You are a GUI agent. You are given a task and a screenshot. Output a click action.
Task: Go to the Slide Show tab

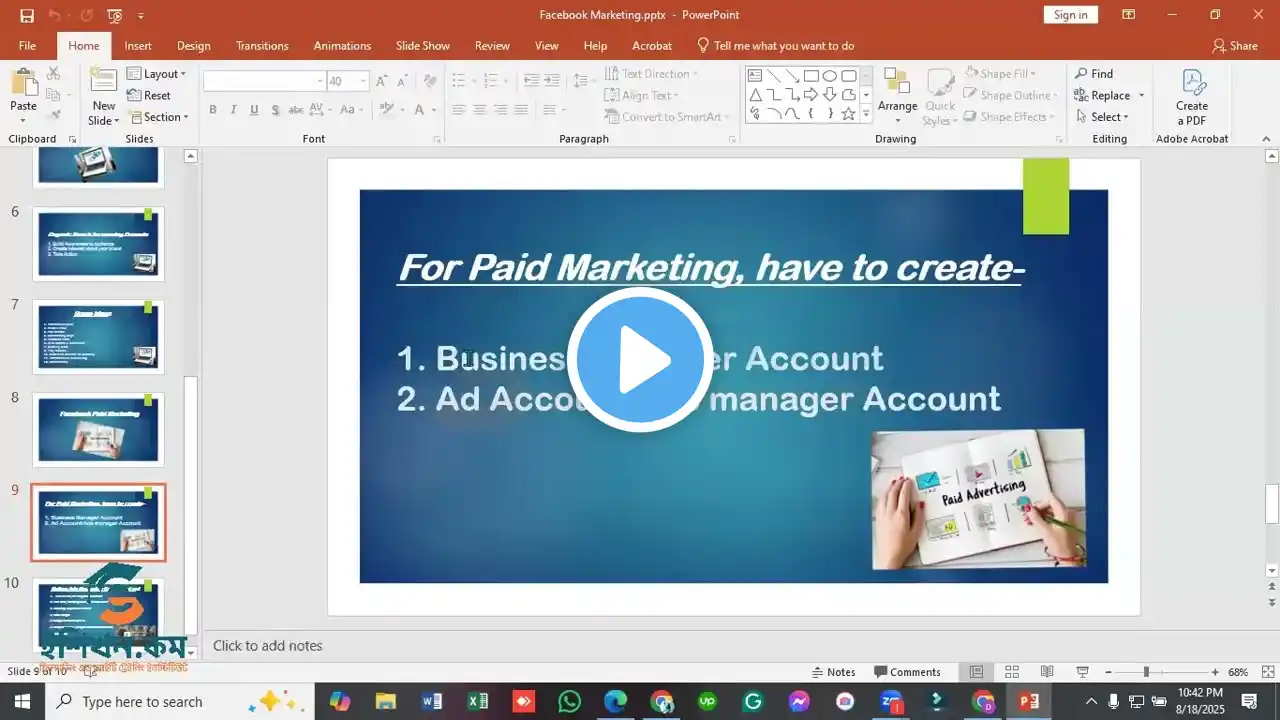coord(423,46)
